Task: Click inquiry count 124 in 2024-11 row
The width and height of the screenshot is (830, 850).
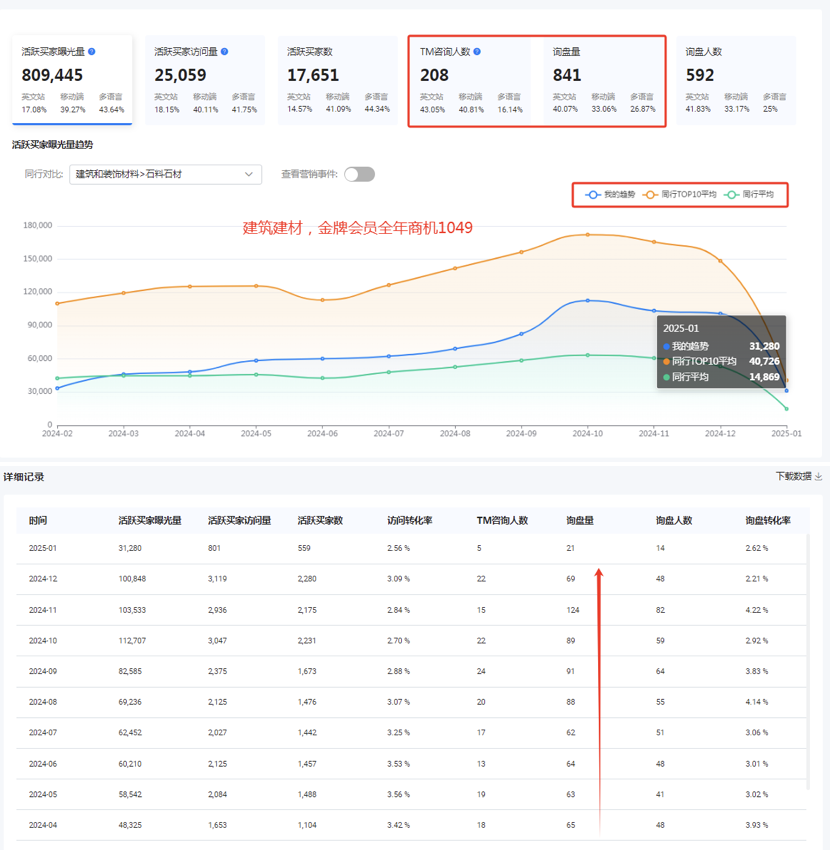Action: [x=573, y=610]
